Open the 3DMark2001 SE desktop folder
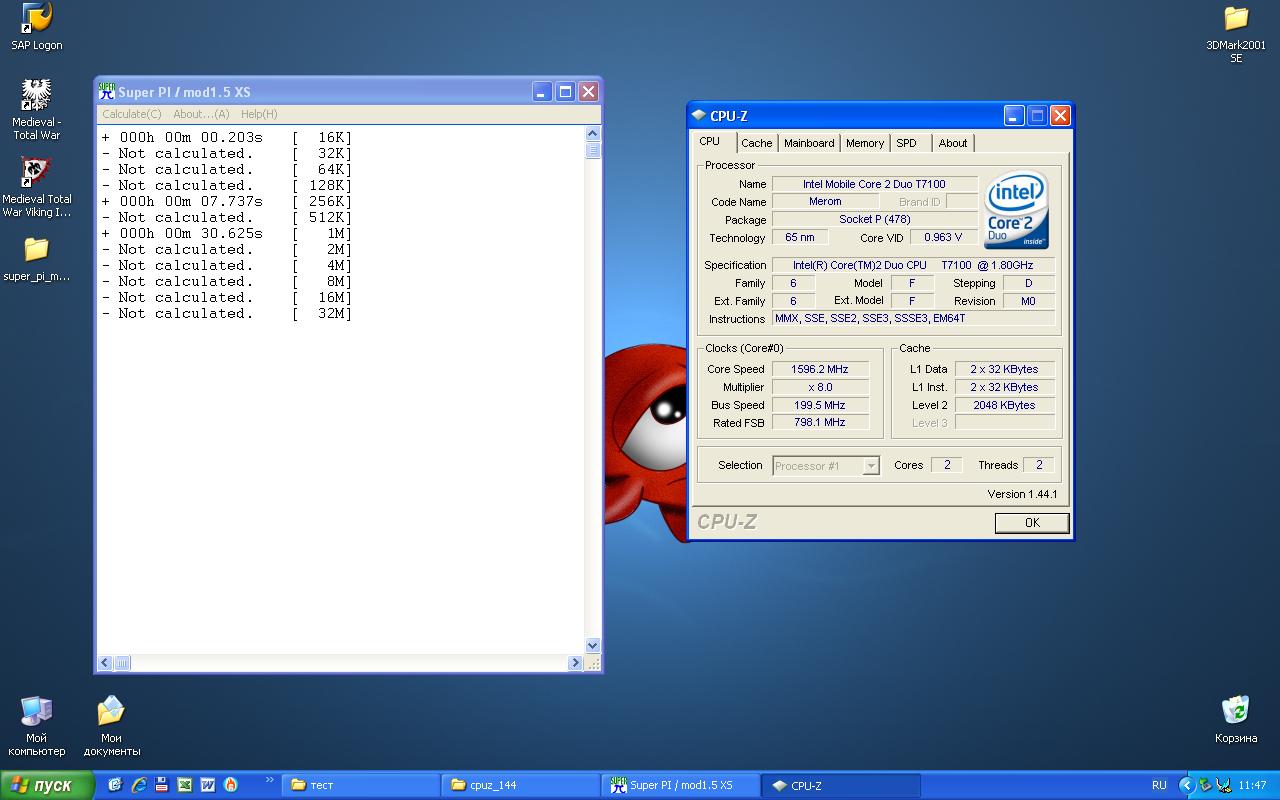 (x=1236, y=33)
